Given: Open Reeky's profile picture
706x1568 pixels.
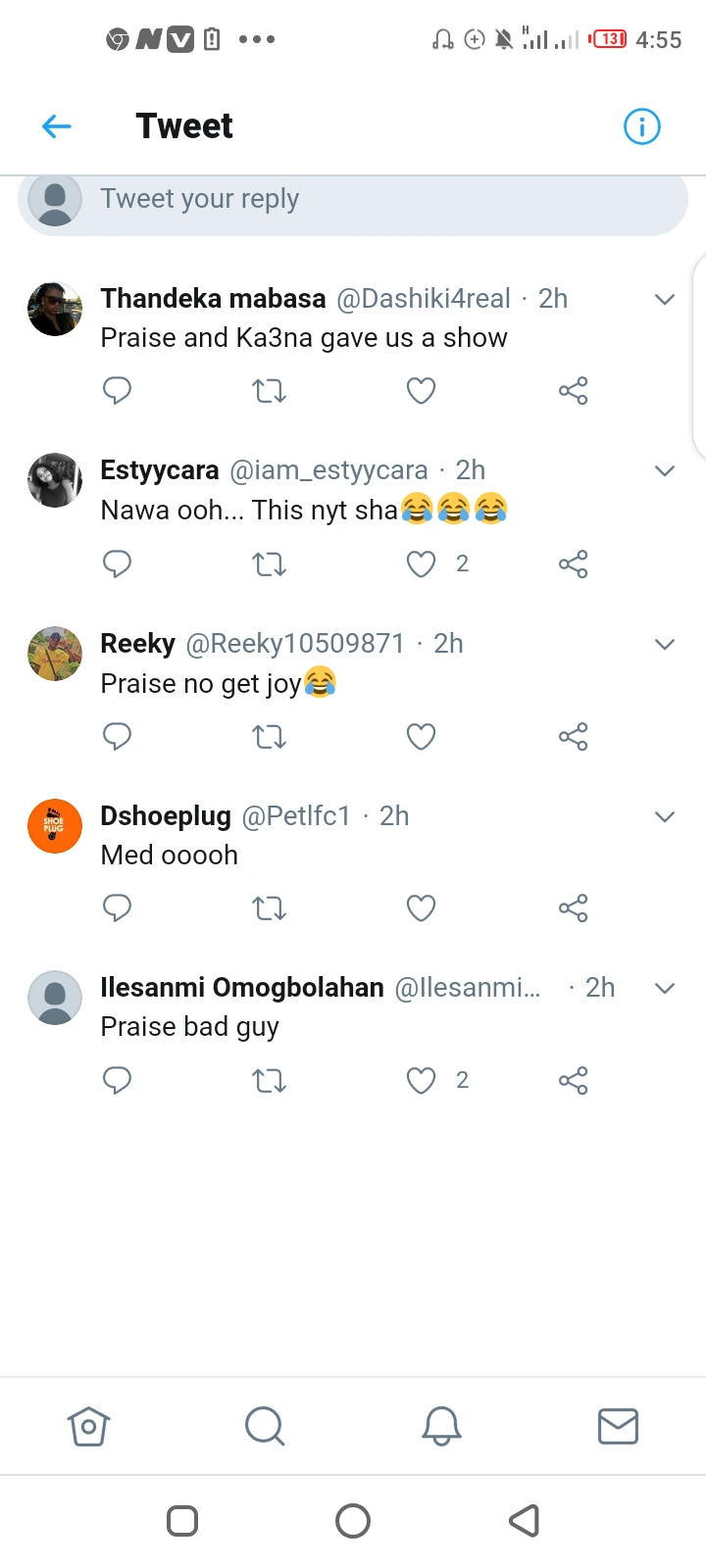Looking at the screenshot, I should (x=55, y=654).
